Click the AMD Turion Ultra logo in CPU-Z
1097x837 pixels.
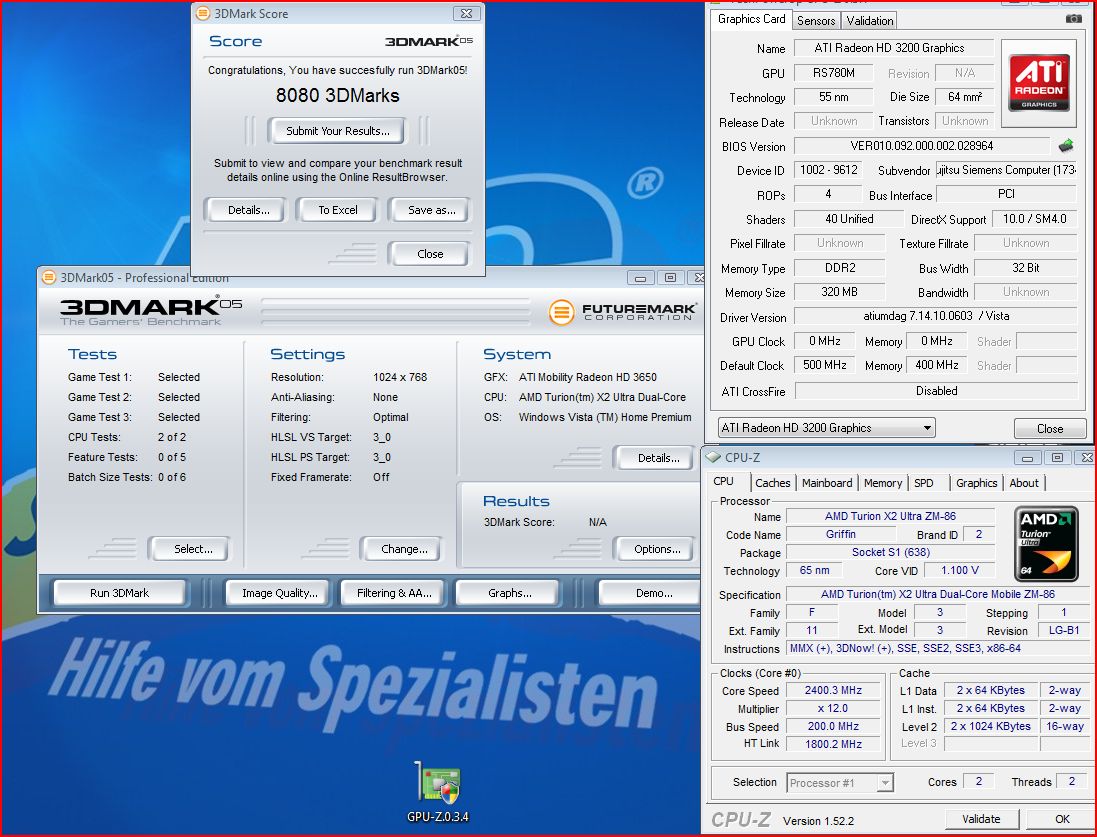tap(1046, 543)
